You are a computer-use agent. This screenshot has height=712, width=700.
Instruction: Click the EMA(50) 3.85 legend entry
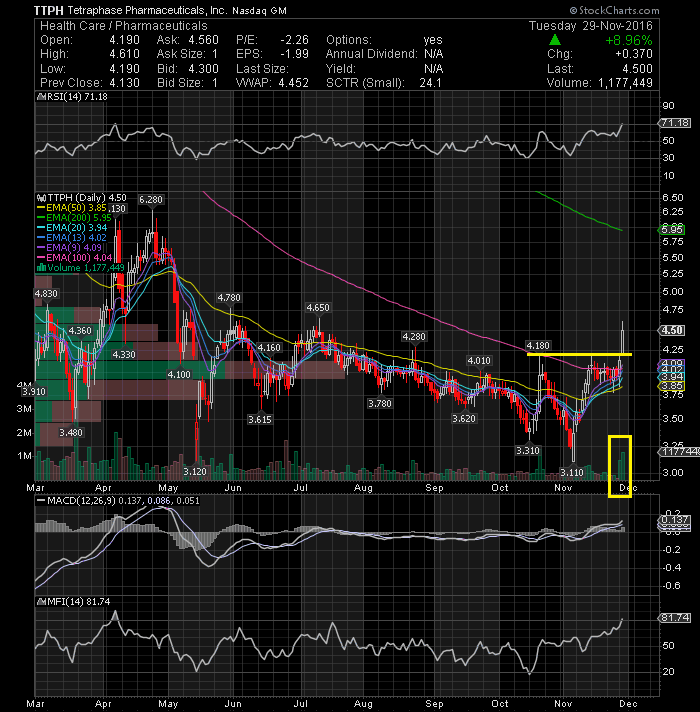pos(72,208)
